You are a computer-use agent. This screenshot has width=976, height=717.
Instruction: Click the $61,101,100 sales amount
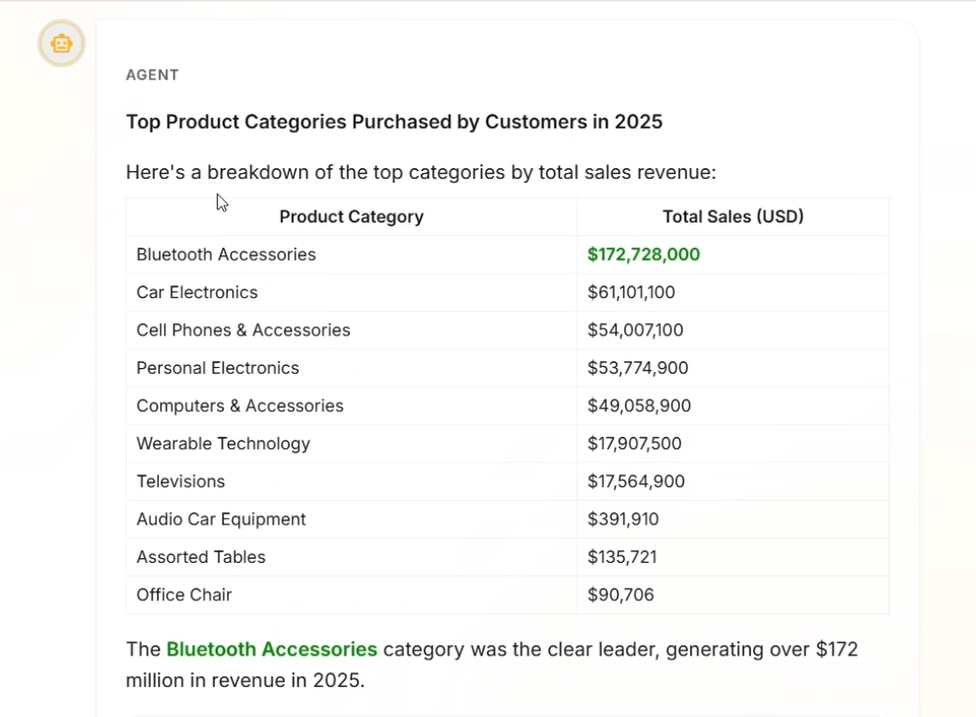[631, 293]
